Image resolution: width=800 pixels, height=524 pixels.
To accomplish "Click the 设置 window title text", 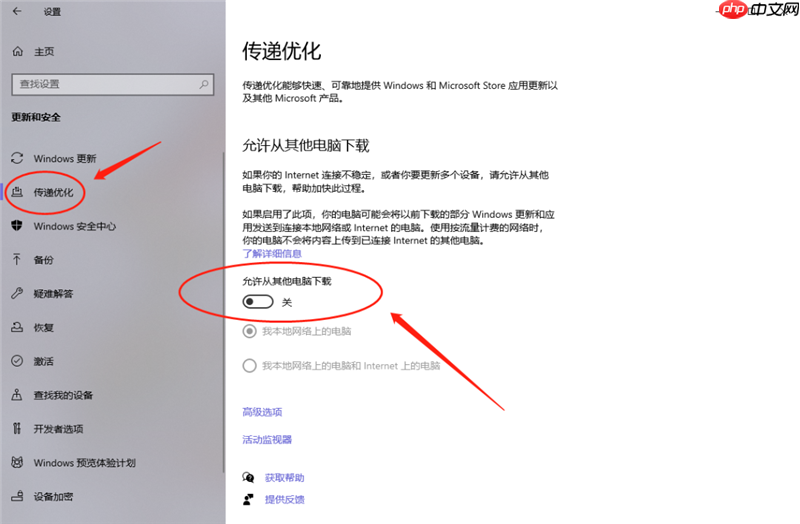I will click(52, 11).
